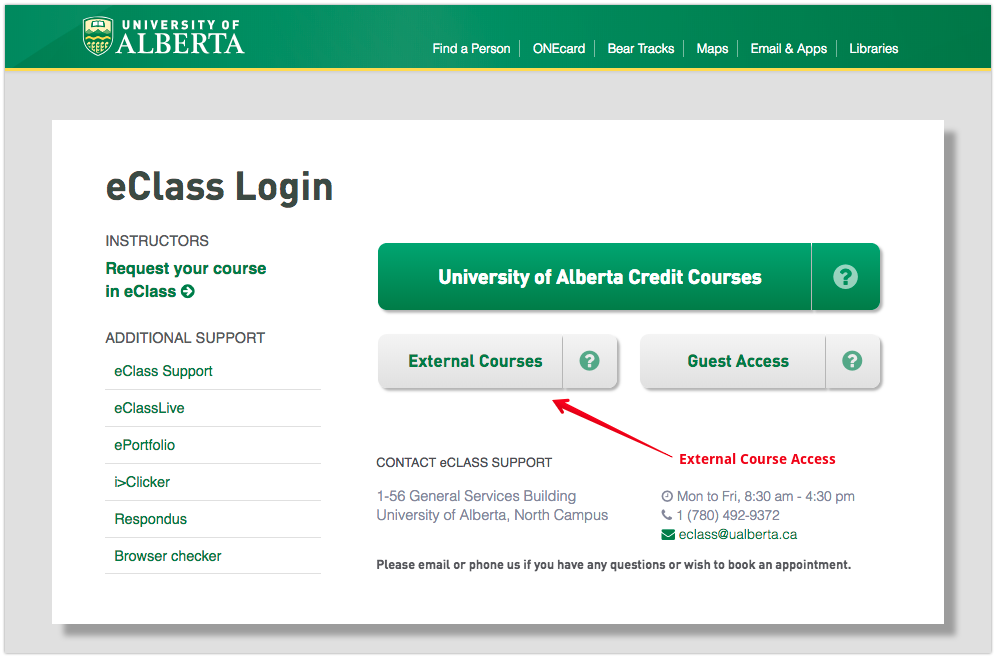Click the 'Mon to Fri, 8:30 am - 4:30 pm' hours
The width and height of the screenshot is (996, 658).
pyautogui.click(x=765, y=496)
